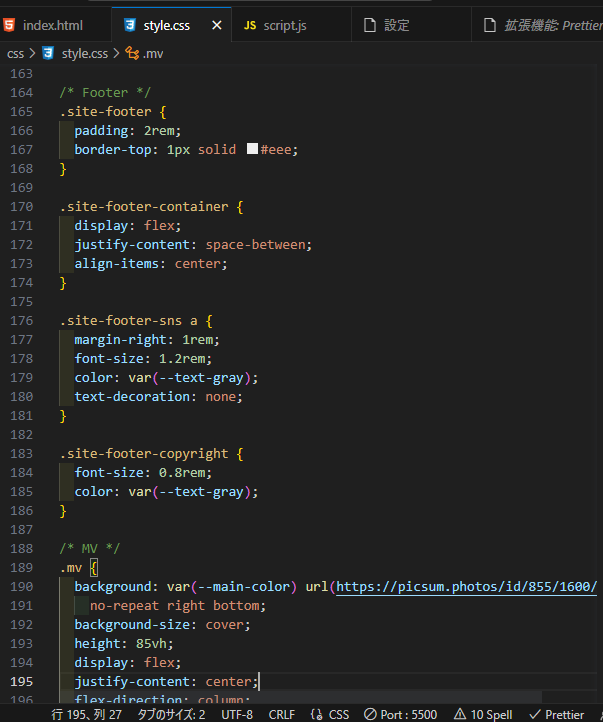Open 10 Spell warnings

pos(483,715)
